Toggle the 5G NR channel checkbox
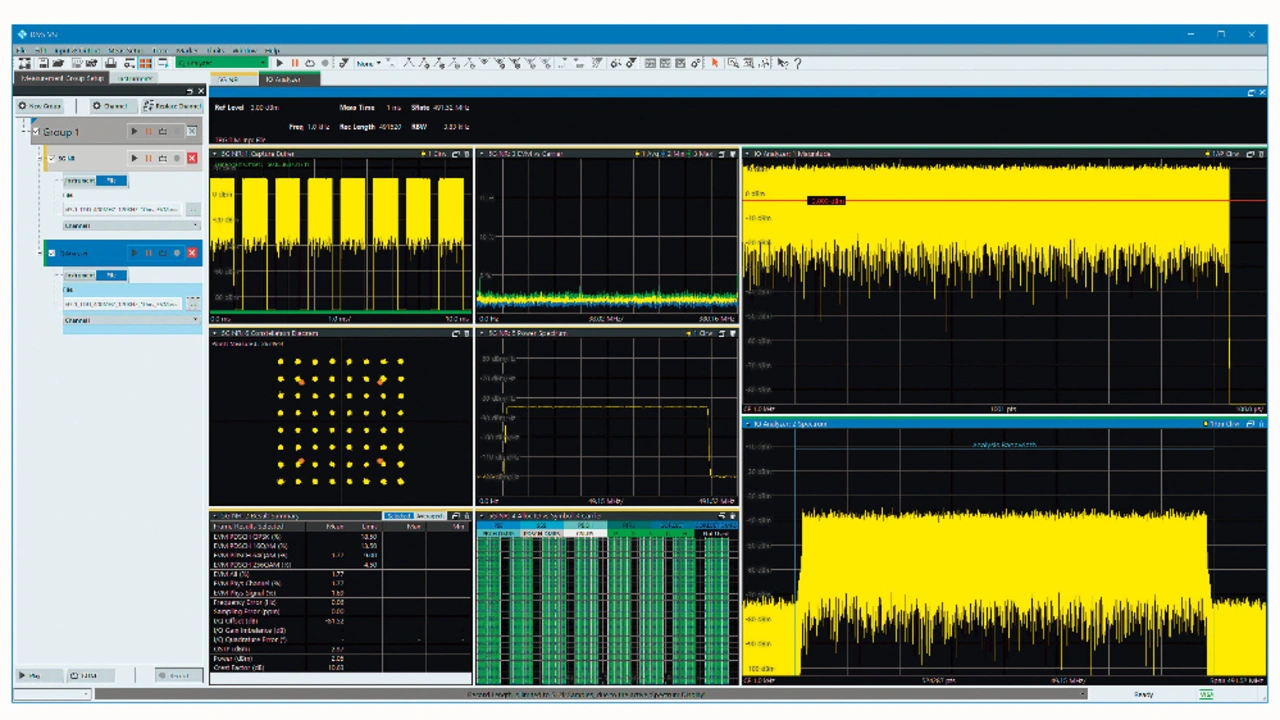 click(x=52, y=158)
